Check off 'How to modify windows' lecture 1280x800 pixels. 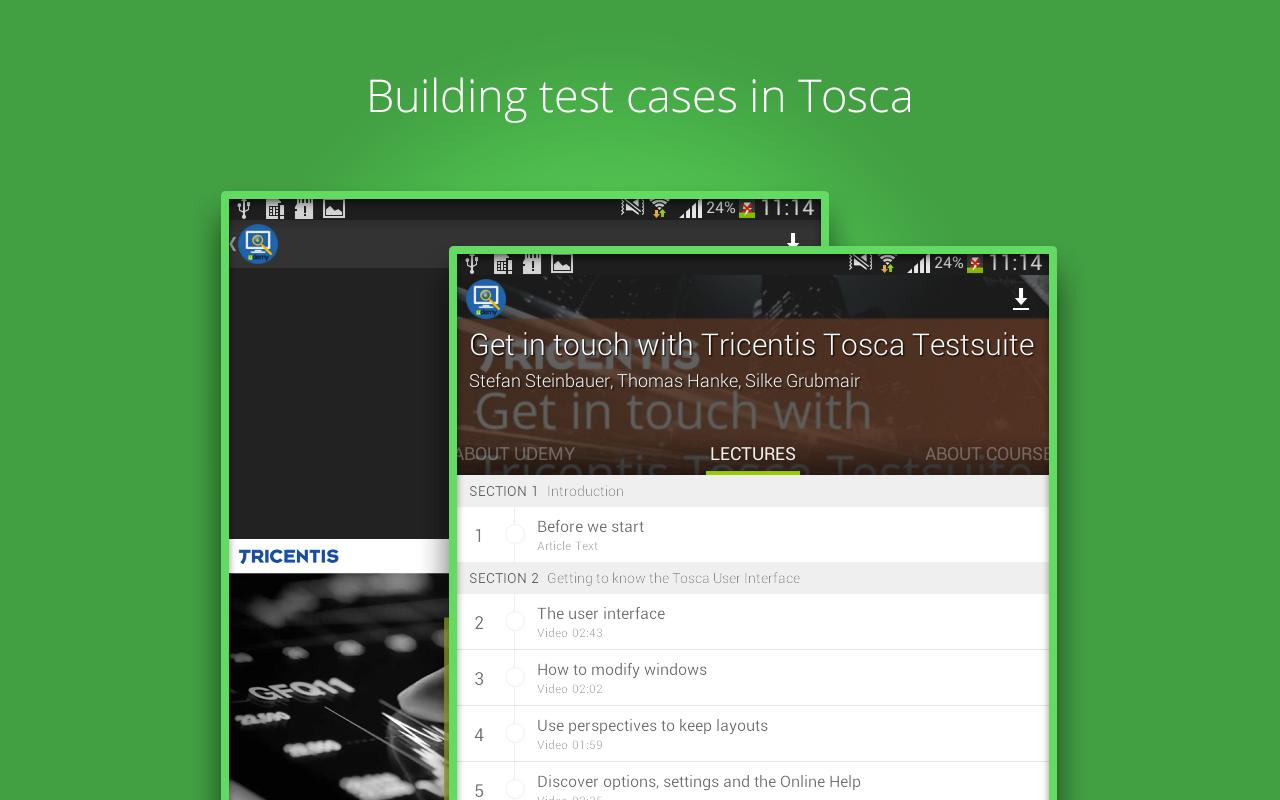(517, 677)
